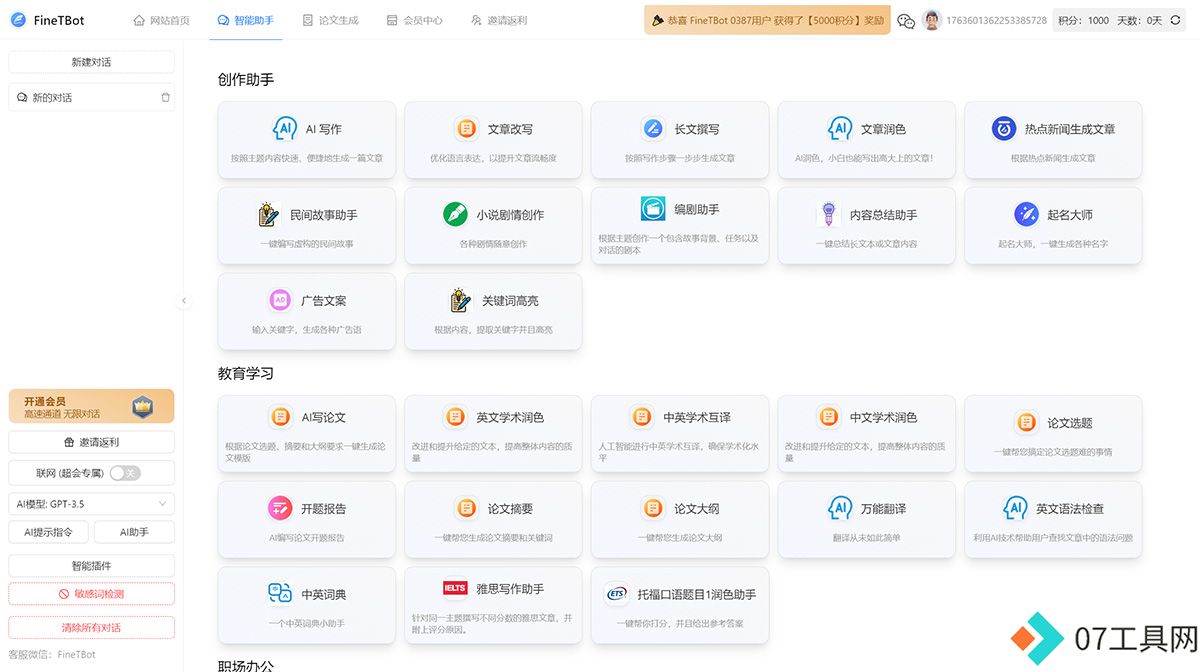This screenshot has height=672, width=1200.
Task: Click the 新建对话 button
Action: pyautogui.click(x=91, y=62)
